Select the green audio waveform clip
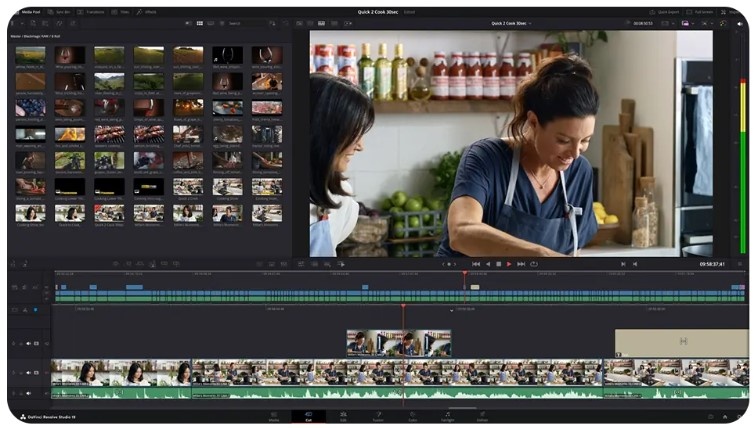754x428 pixels. pyautogui.click(x=397, y=393)
